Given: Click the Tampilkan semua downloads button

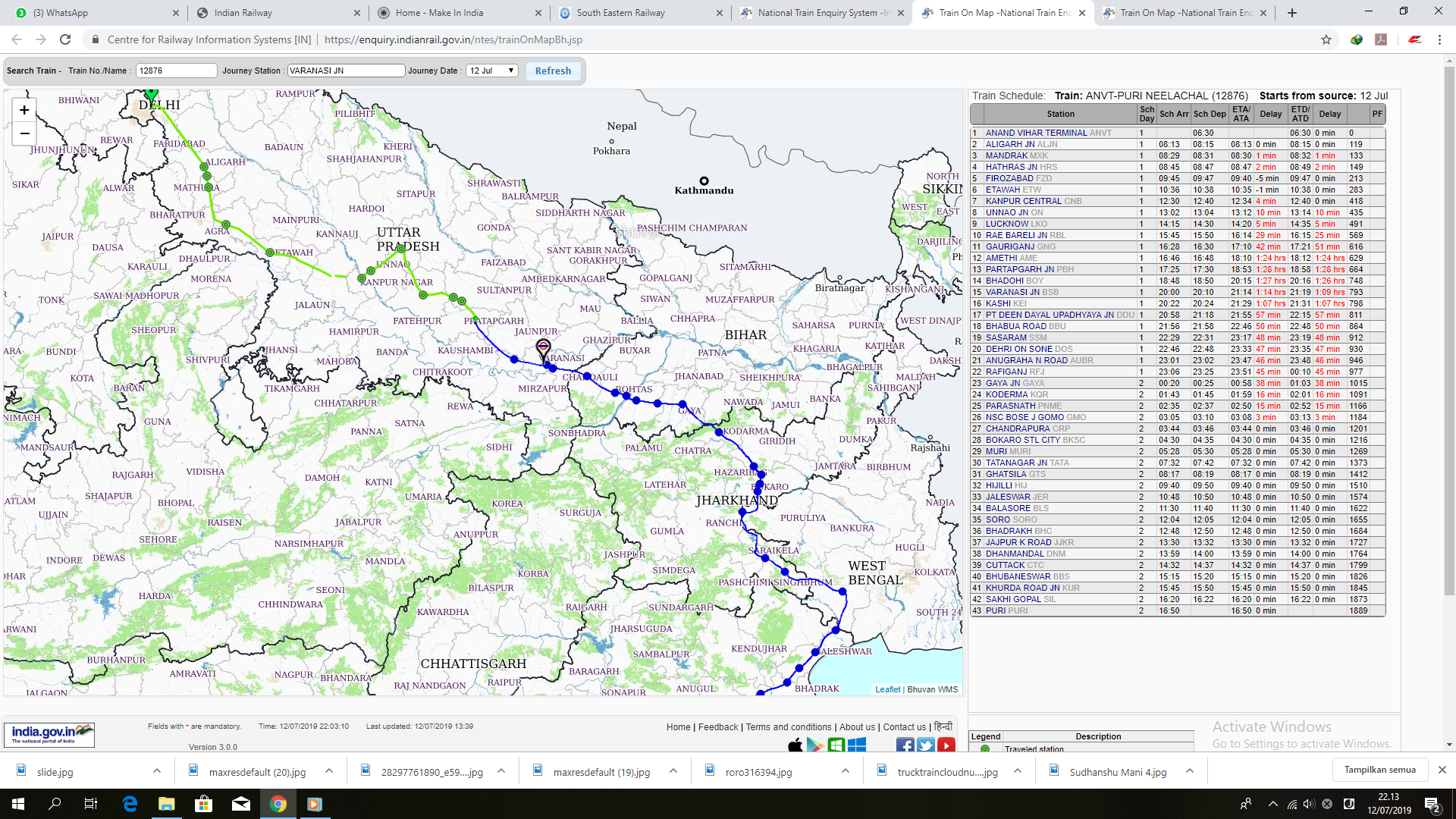Looking at the screenshot, I should click(1379, 770).
